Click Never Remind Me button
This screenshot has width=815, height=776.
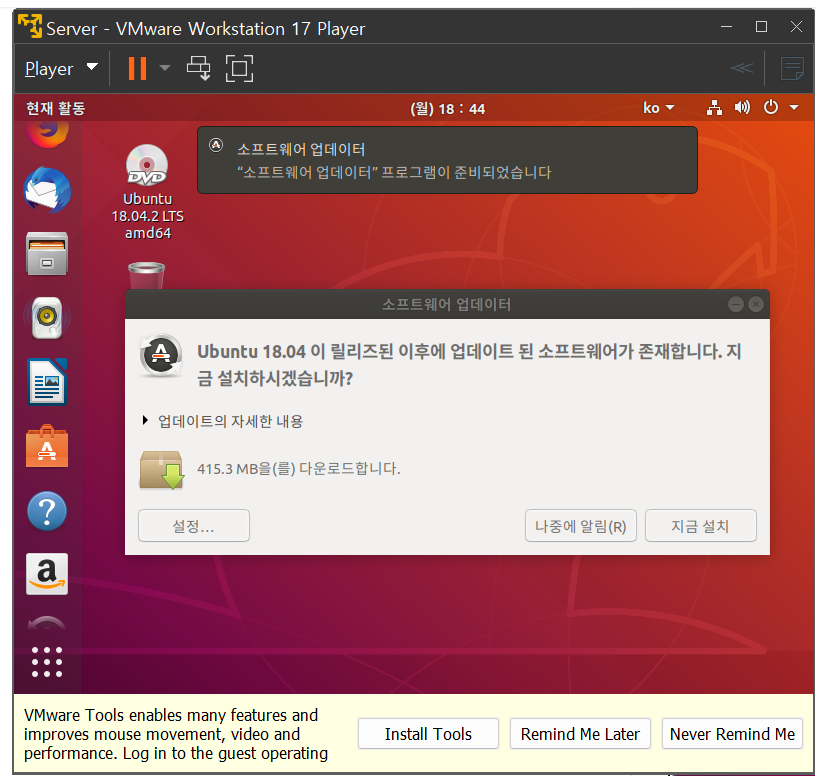coord(732,734)
